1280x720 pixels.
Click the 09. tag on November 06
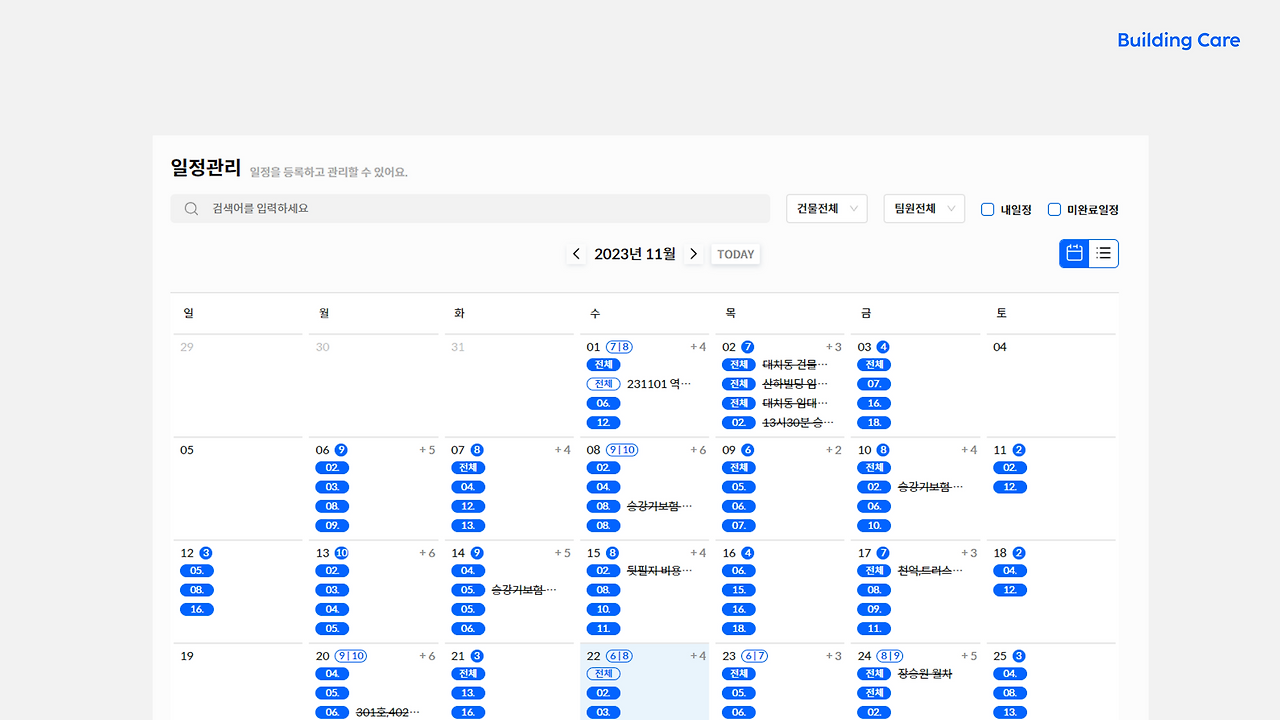pos(332,525)
